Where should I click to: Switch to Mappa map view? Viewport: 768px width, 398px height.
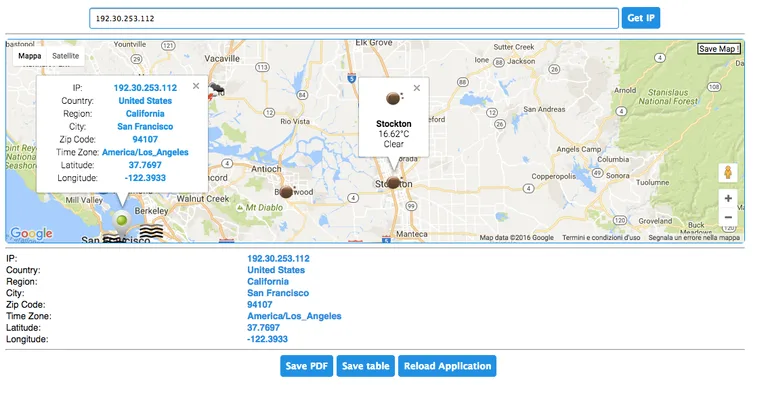coord(29,56)
